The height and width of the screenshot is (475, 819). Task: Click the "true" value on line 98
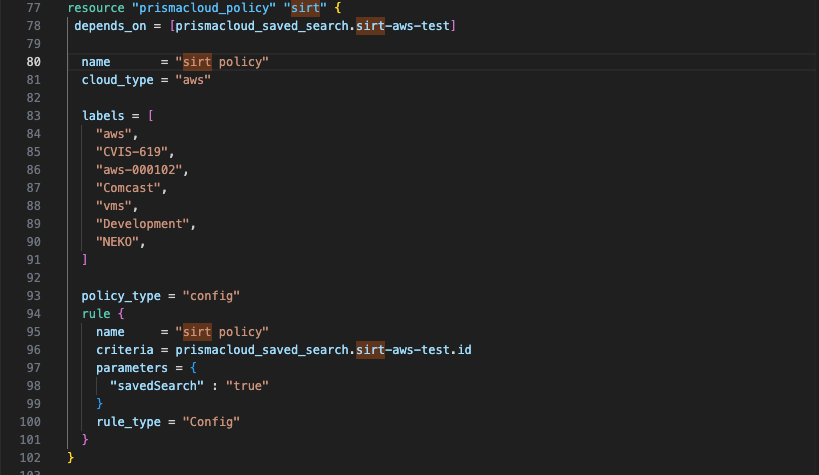(x=247, y=386)
